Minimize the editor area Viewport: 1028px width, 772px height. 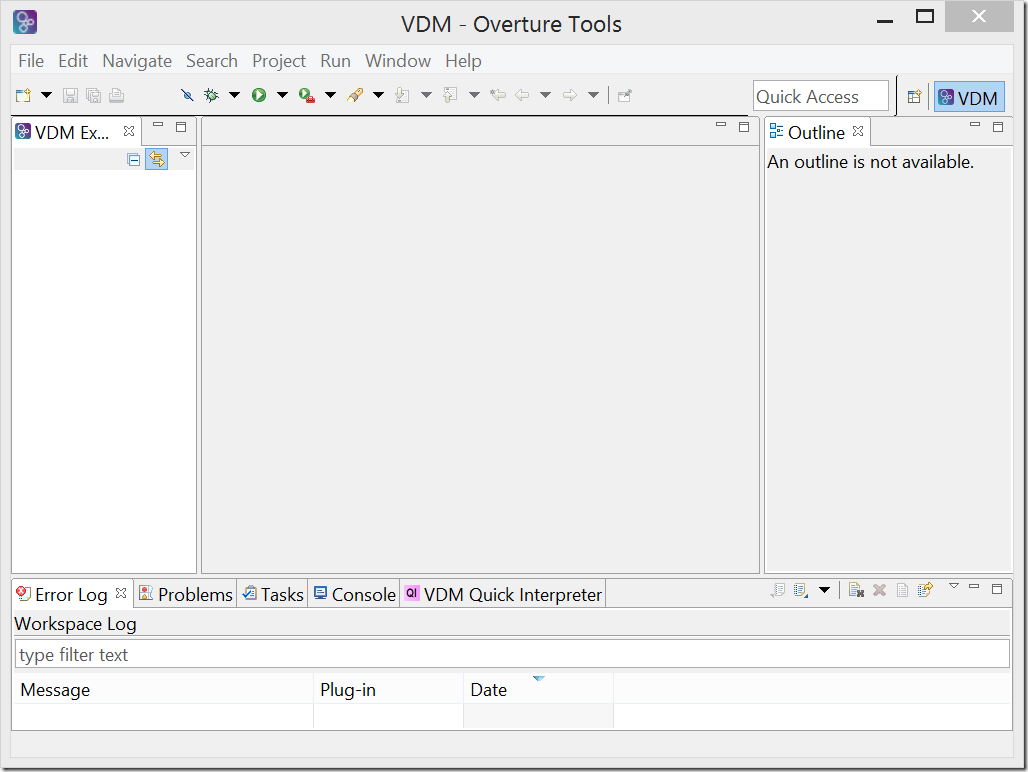(x=721, y=125)
